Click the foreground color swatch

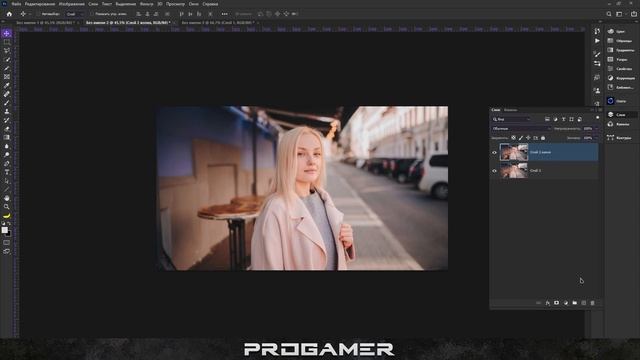point(4,230)
